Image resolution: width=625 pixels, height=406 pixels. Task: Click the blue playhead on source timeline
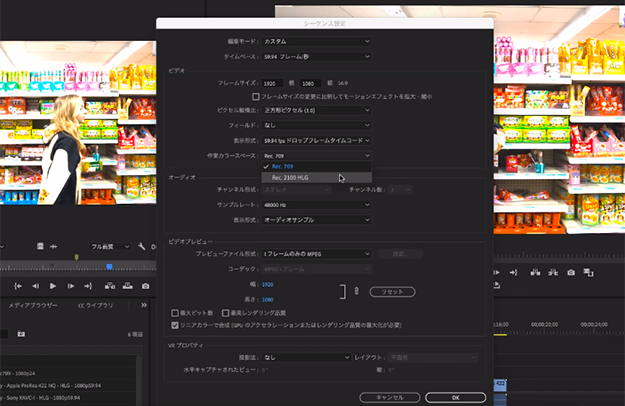click(x=110, y=266)
